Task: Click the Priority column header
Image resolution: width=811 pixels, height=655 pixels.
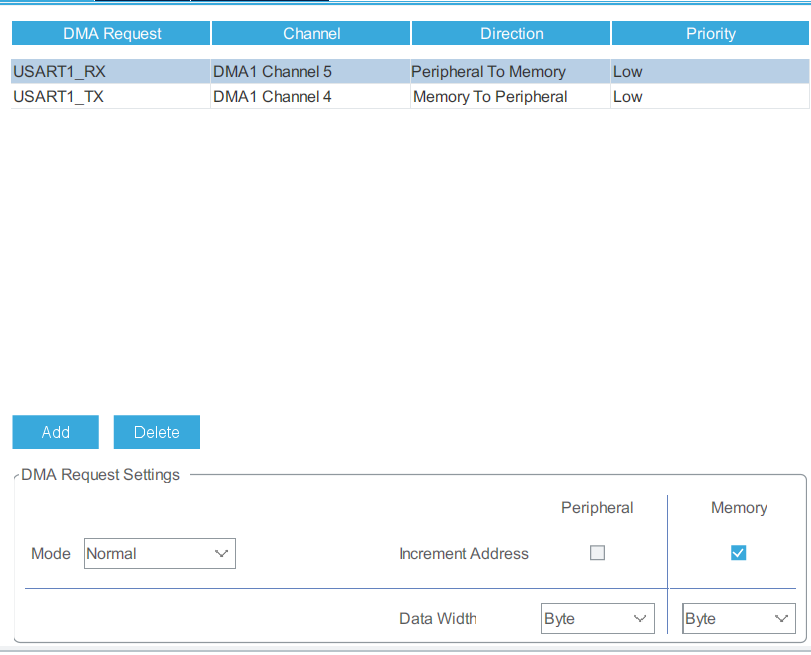Action: point(710,34)
